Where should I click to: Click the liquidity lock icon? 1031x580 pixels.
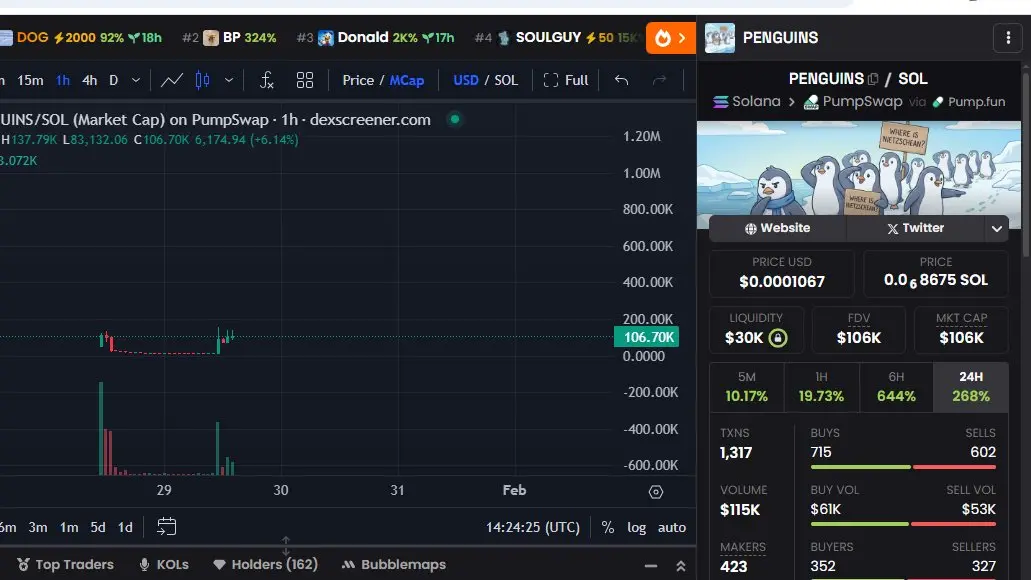(x=778, y=338)
